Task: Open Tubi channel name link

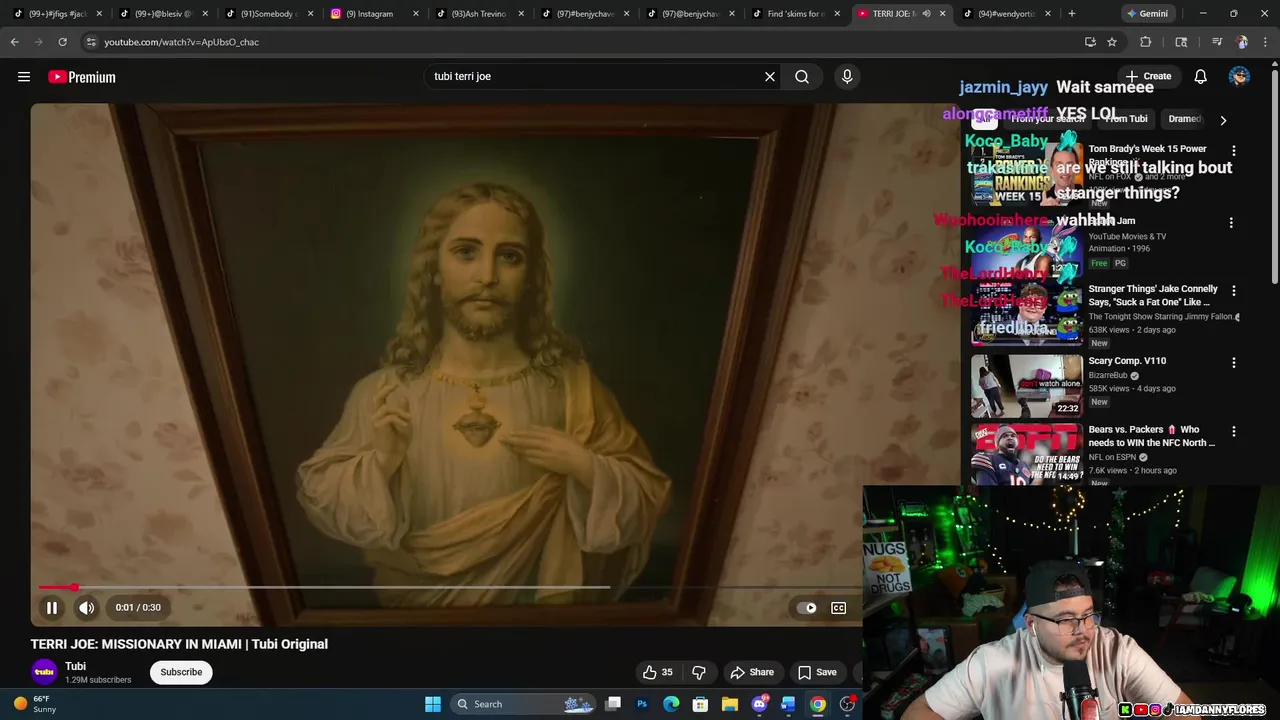Action: point(75,666)
